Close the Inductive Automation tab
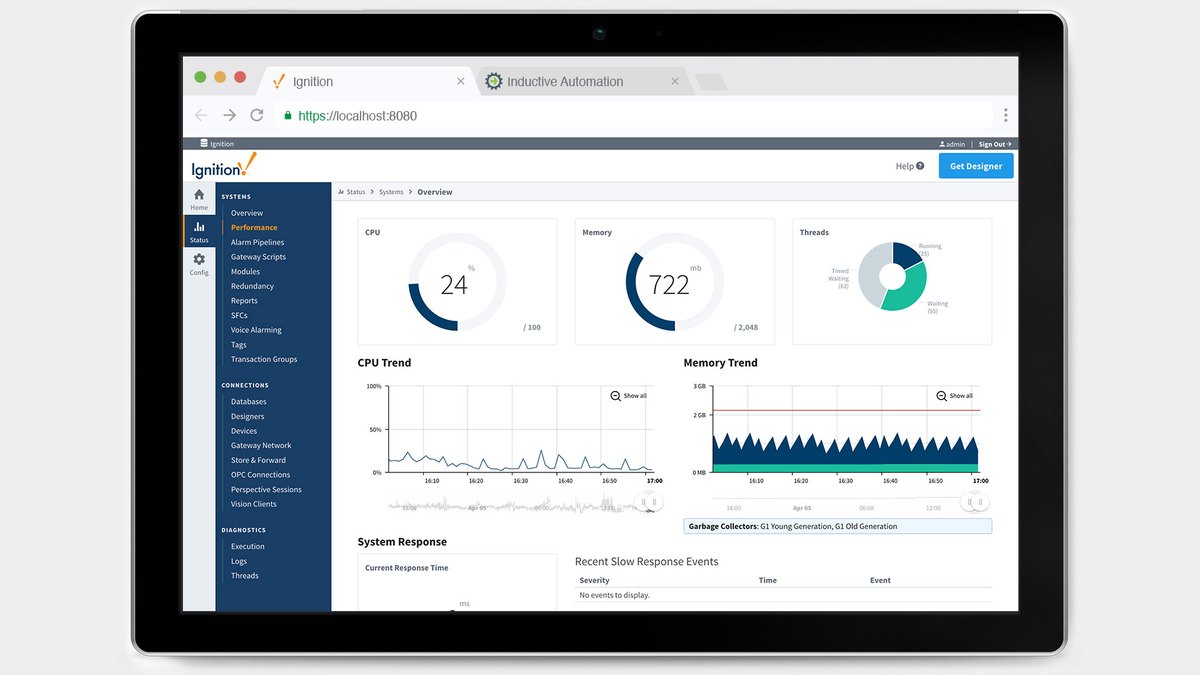 tap(675, 82)
